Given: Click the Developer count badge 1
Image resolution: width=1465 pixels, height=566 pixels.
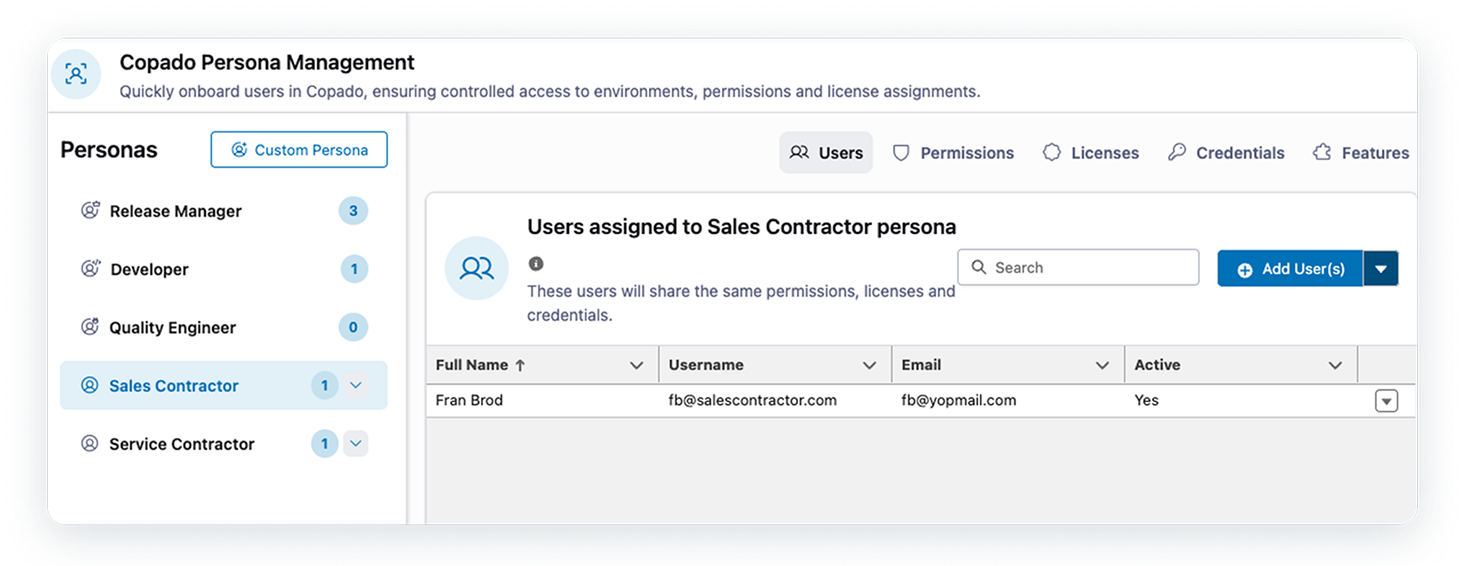Looking at the screenshot, I should (354, 269).
